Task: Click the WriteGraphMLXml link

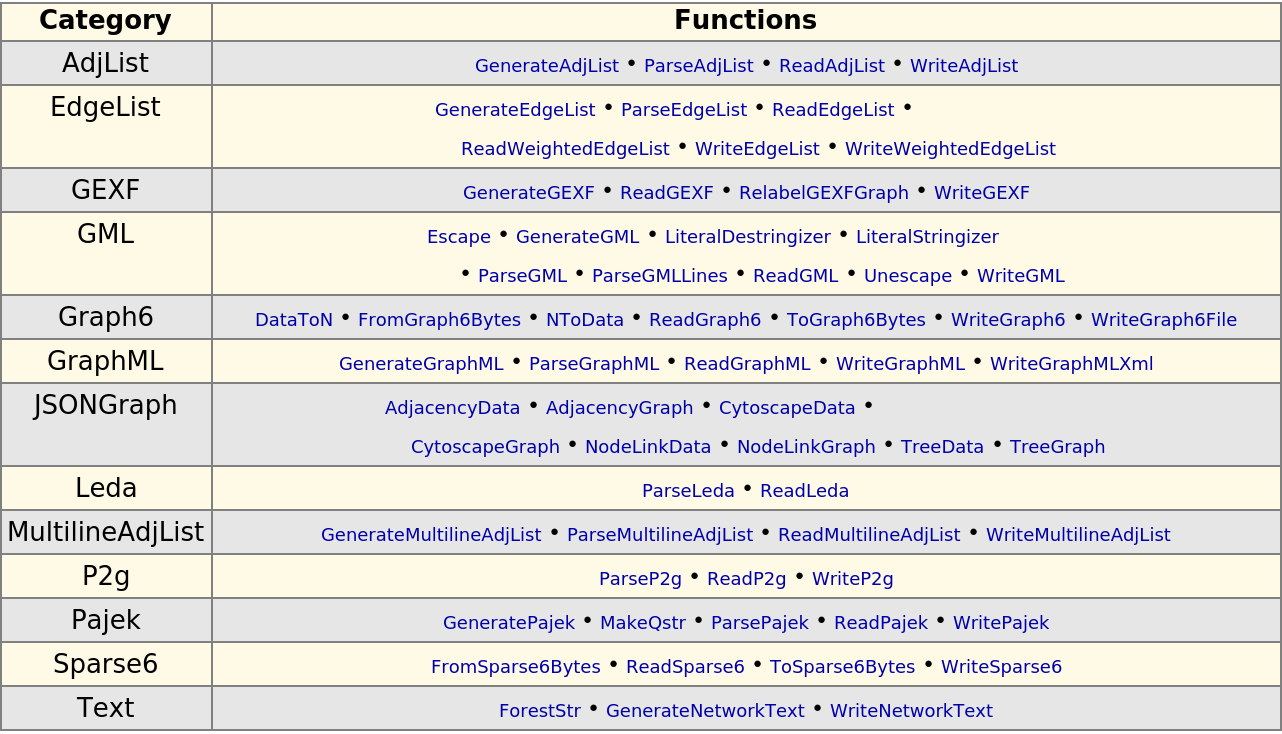Action: 1071,364
